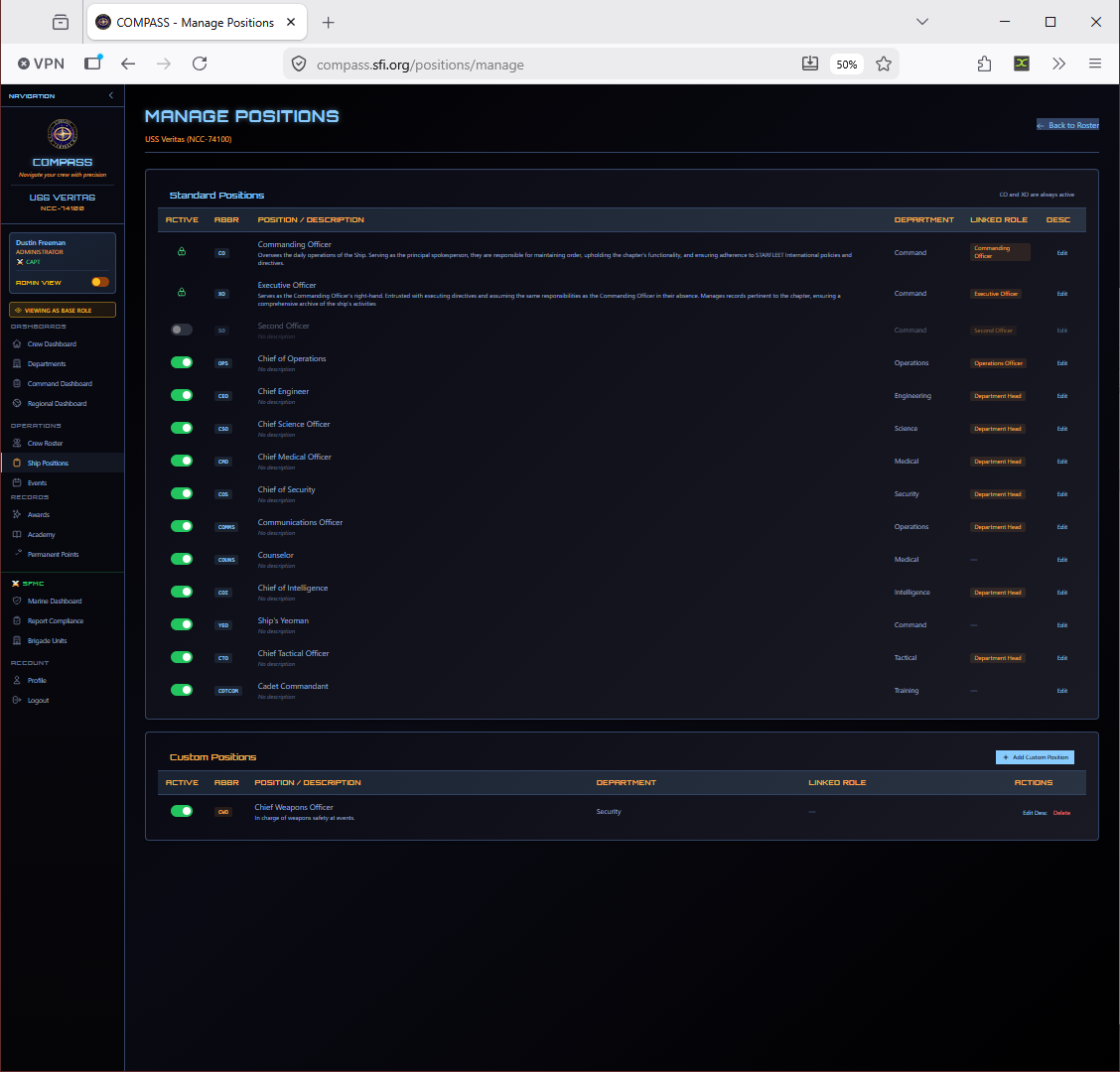Viewport: 1120px width, 1072px height.
Task: Open Crew Dashboard from the sidebar
Action: coord(52,343)
